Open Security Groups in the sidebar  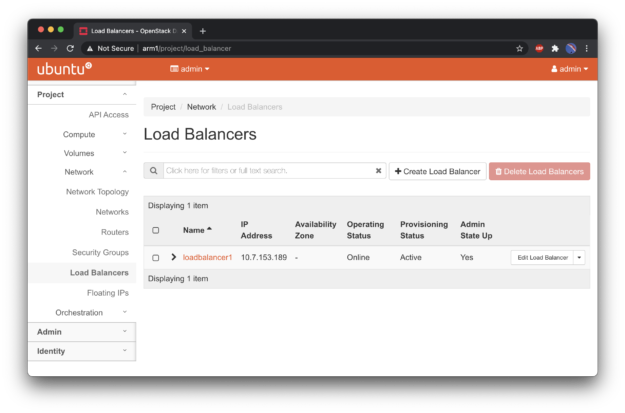(x=100, y=252)
